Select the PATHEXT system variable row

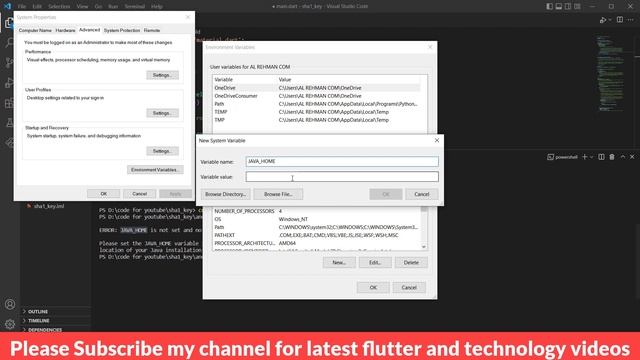pyautogui.click(x=316, y=235)
